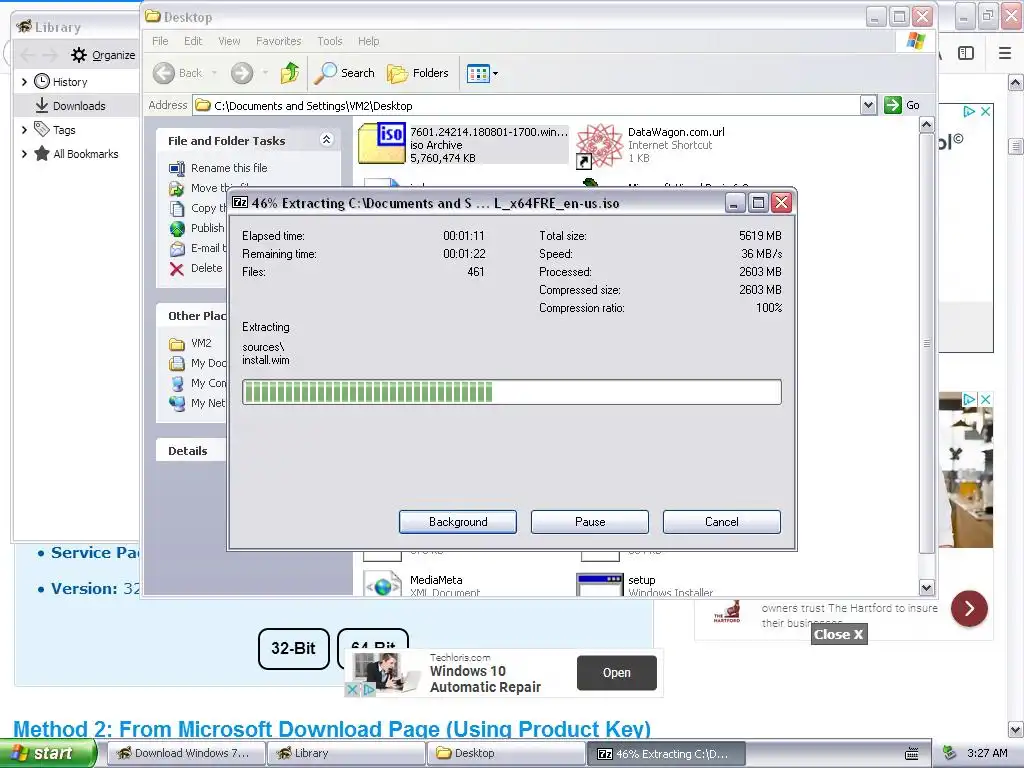Cancel the extraction

pyautogui.click(x=722, y=522)
